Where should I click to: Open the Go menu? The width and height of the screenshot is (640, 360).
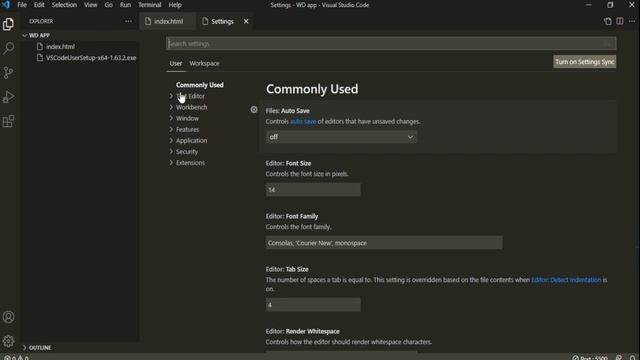(x=109, y=5)
